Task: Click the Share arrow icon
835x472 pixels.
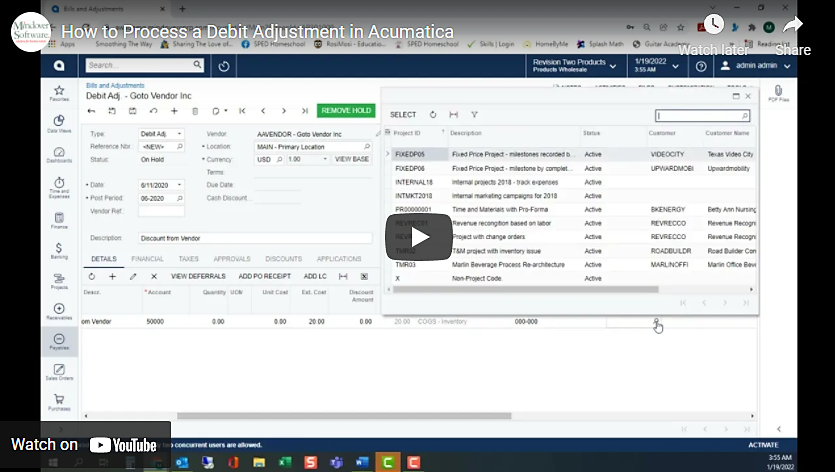Action: click(792, 25)
